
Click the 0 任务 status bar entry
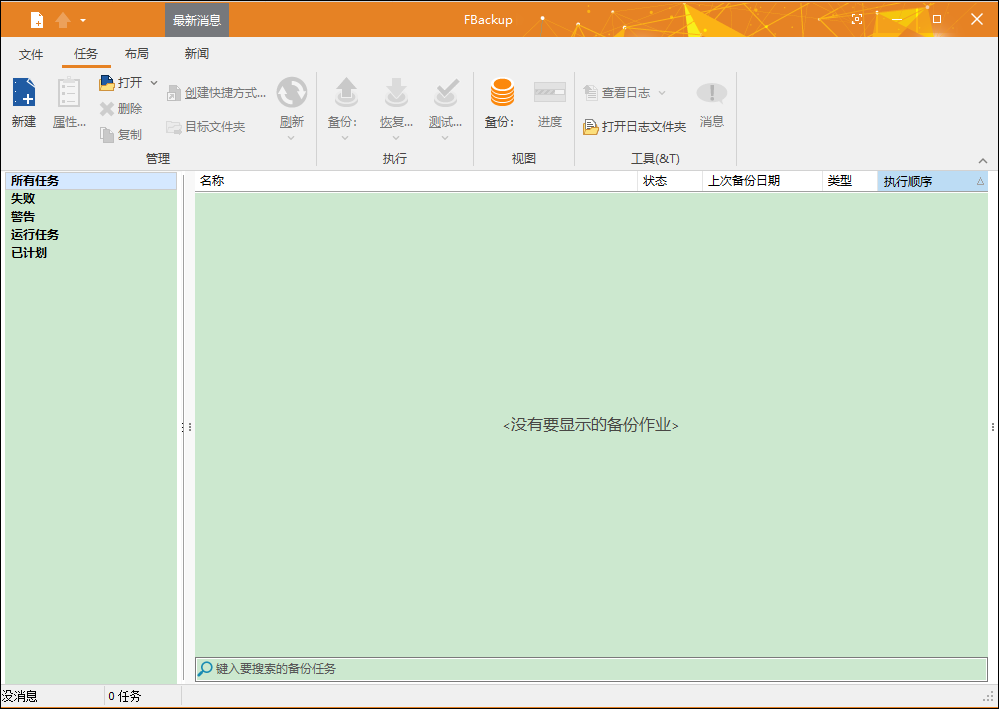coord(125,696)
